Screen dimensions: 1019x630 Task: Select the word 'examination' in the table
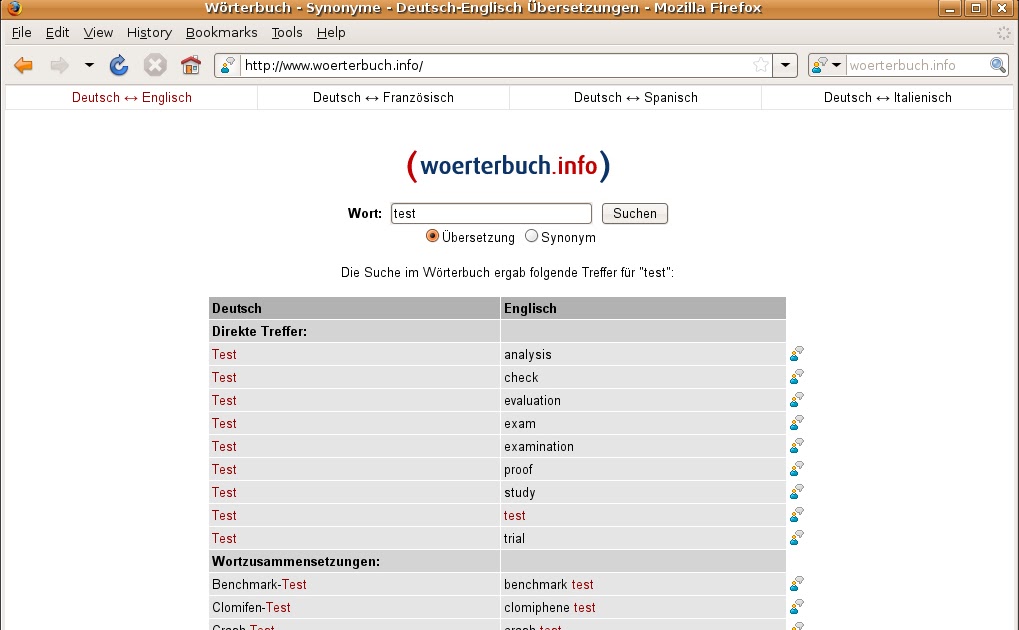(x=539, y=447)
